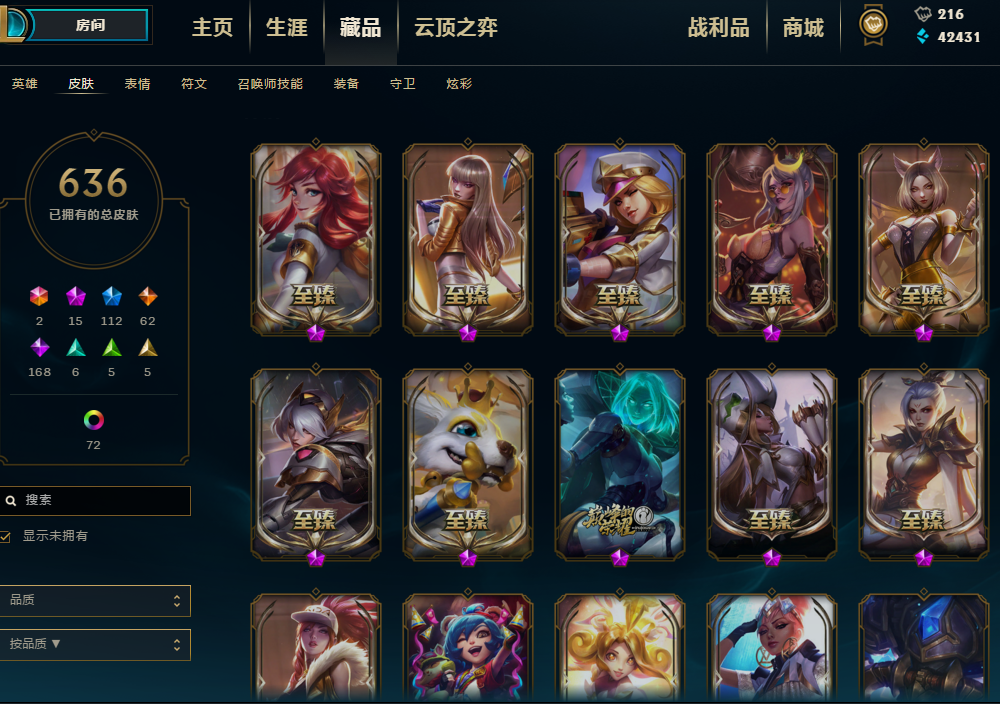Image resolution: width=1000 pixels, height=704 pixels.
Task: Click the Ultimate rarity gem icon above 2
Action: pos(39,296)
